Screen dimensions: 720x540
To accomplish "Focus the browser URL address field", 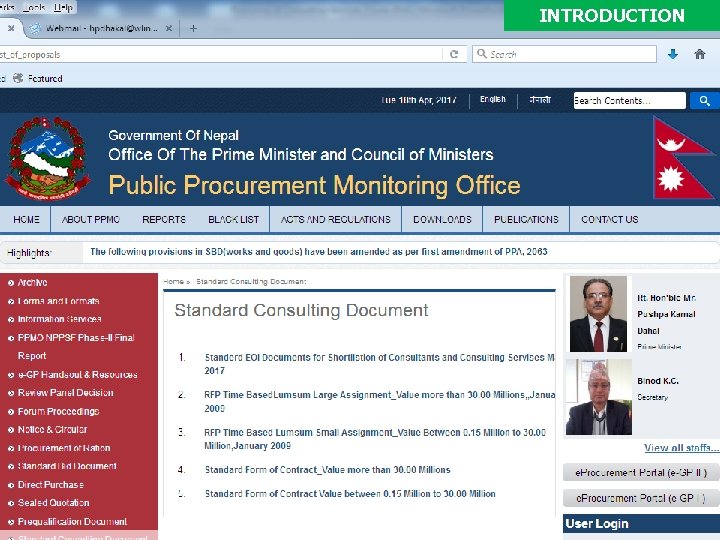I will [x=220, y=54].
